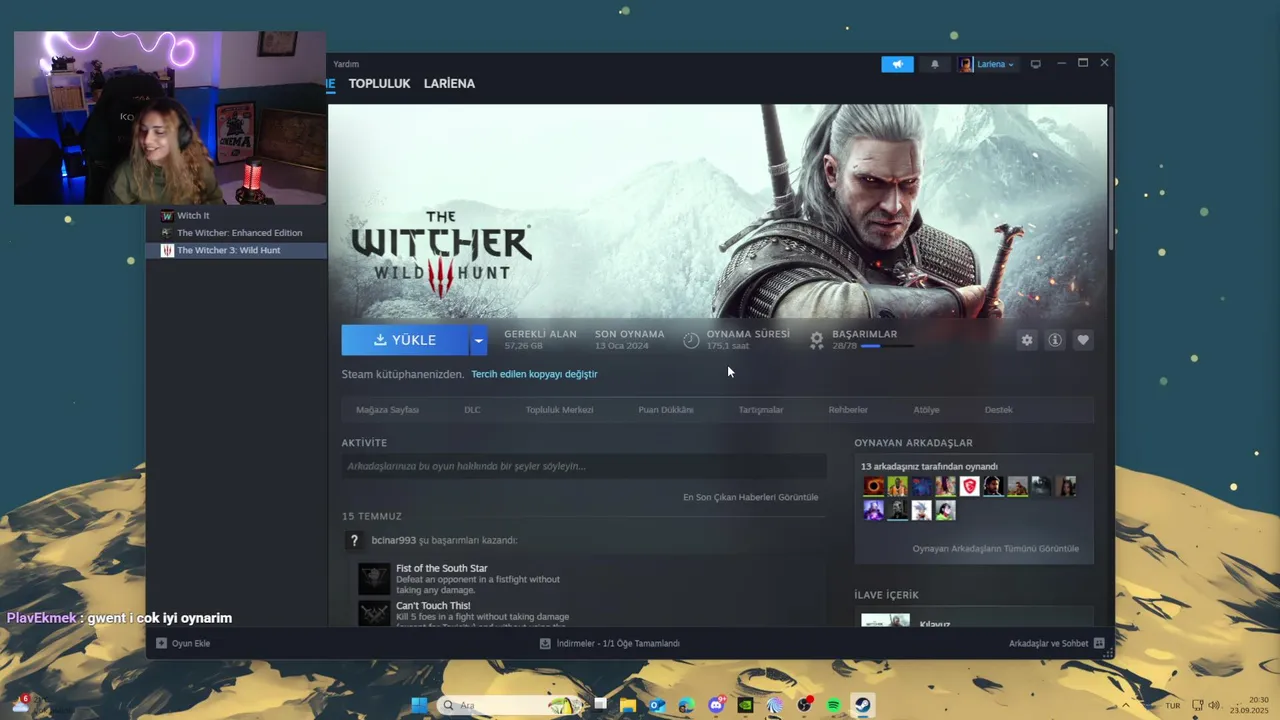Expand the Yükle install options arrow
This screenshot has height=720, width=1280.
[478, 340]
